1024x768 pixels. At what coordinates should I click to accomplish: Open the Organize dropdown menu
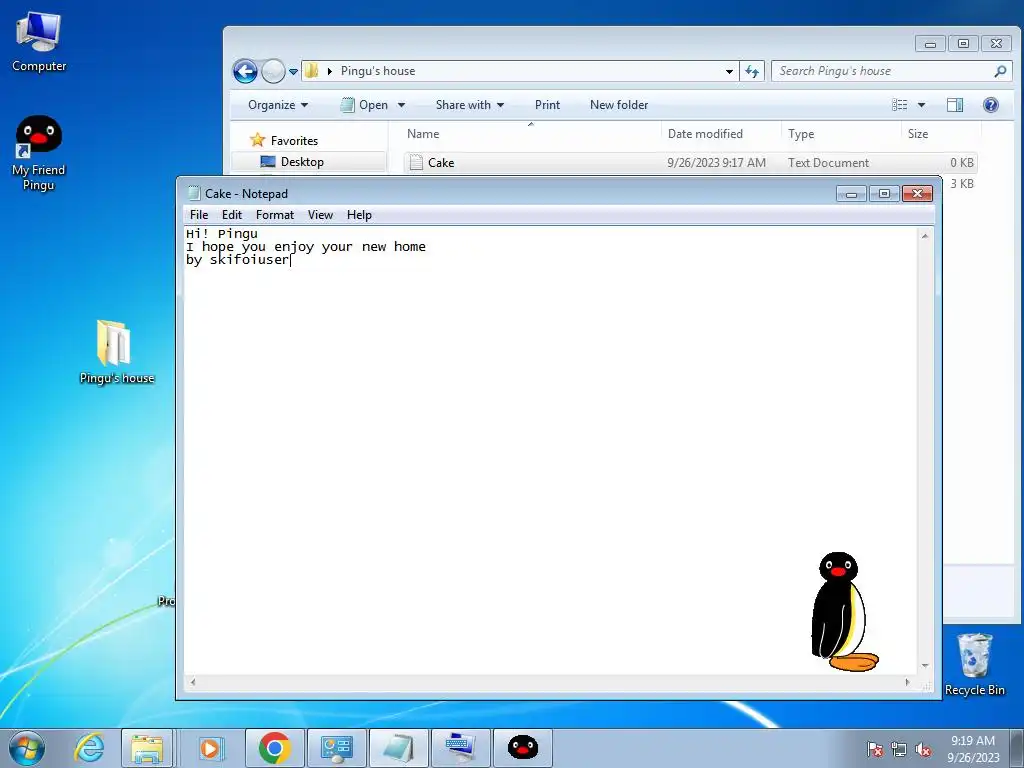coord(278,105)
